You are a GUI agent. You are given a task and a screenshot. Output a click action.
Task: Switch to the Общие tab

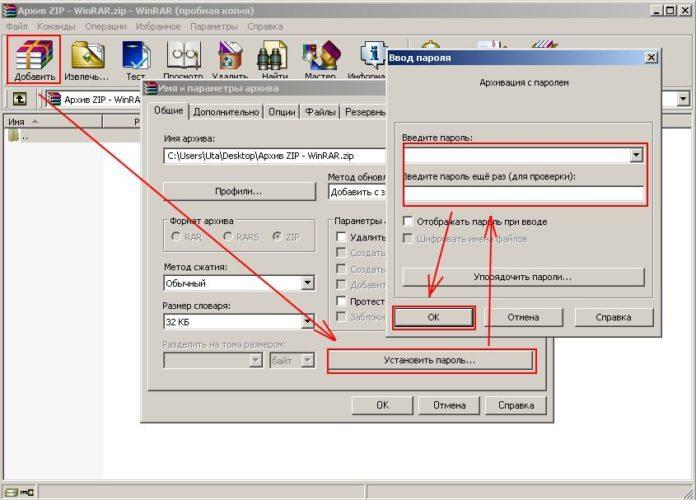(x=169, y=111)
